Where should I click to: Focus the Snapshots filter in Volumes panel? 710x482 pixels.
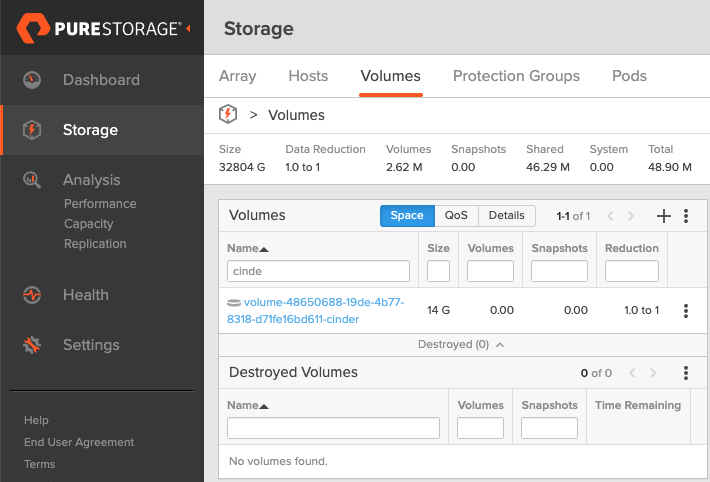pos(559,271)
